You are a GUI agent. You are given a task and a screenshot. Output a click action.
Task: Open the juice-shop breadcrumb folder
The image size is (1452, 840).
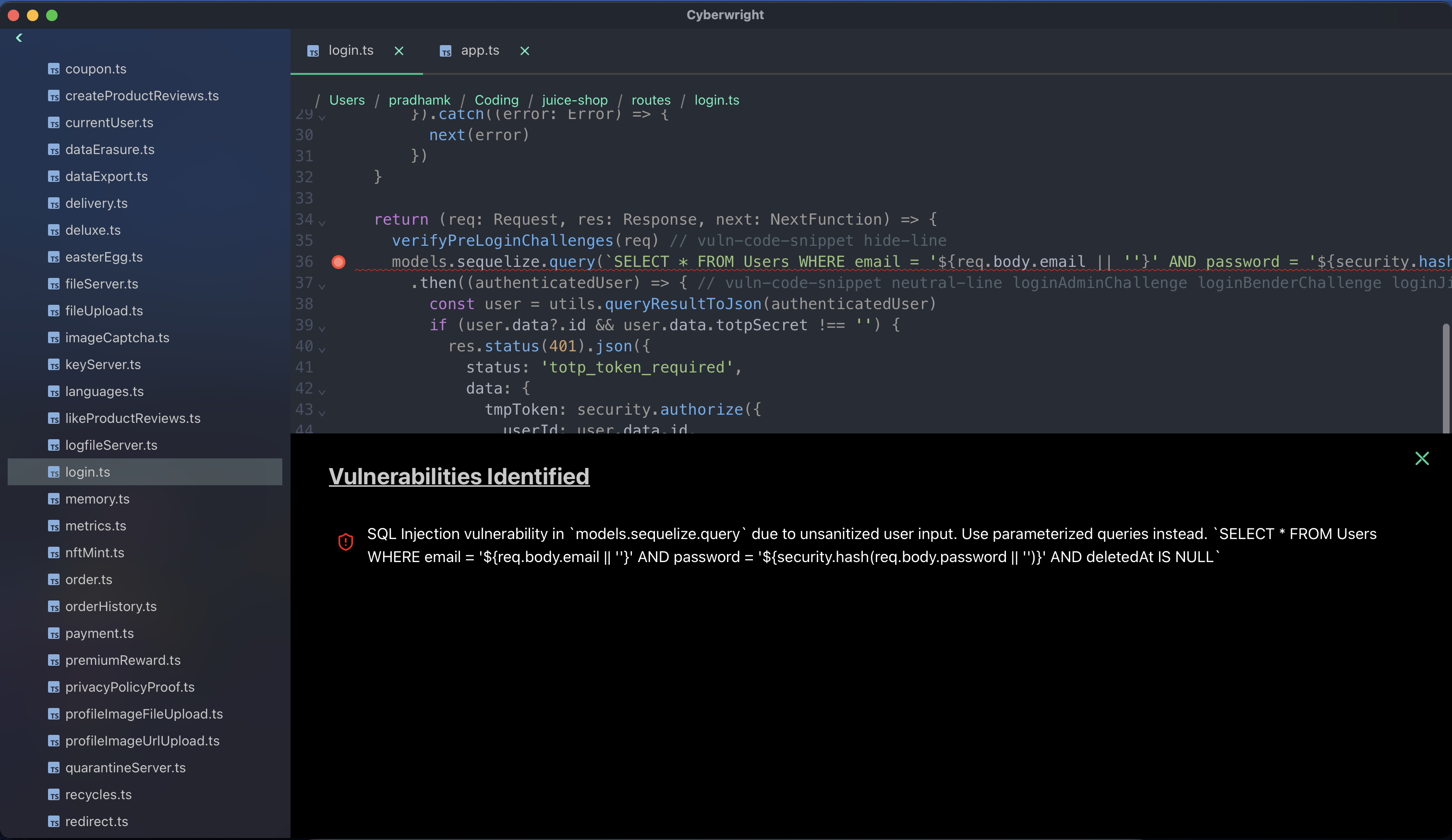tap(574, 100)
